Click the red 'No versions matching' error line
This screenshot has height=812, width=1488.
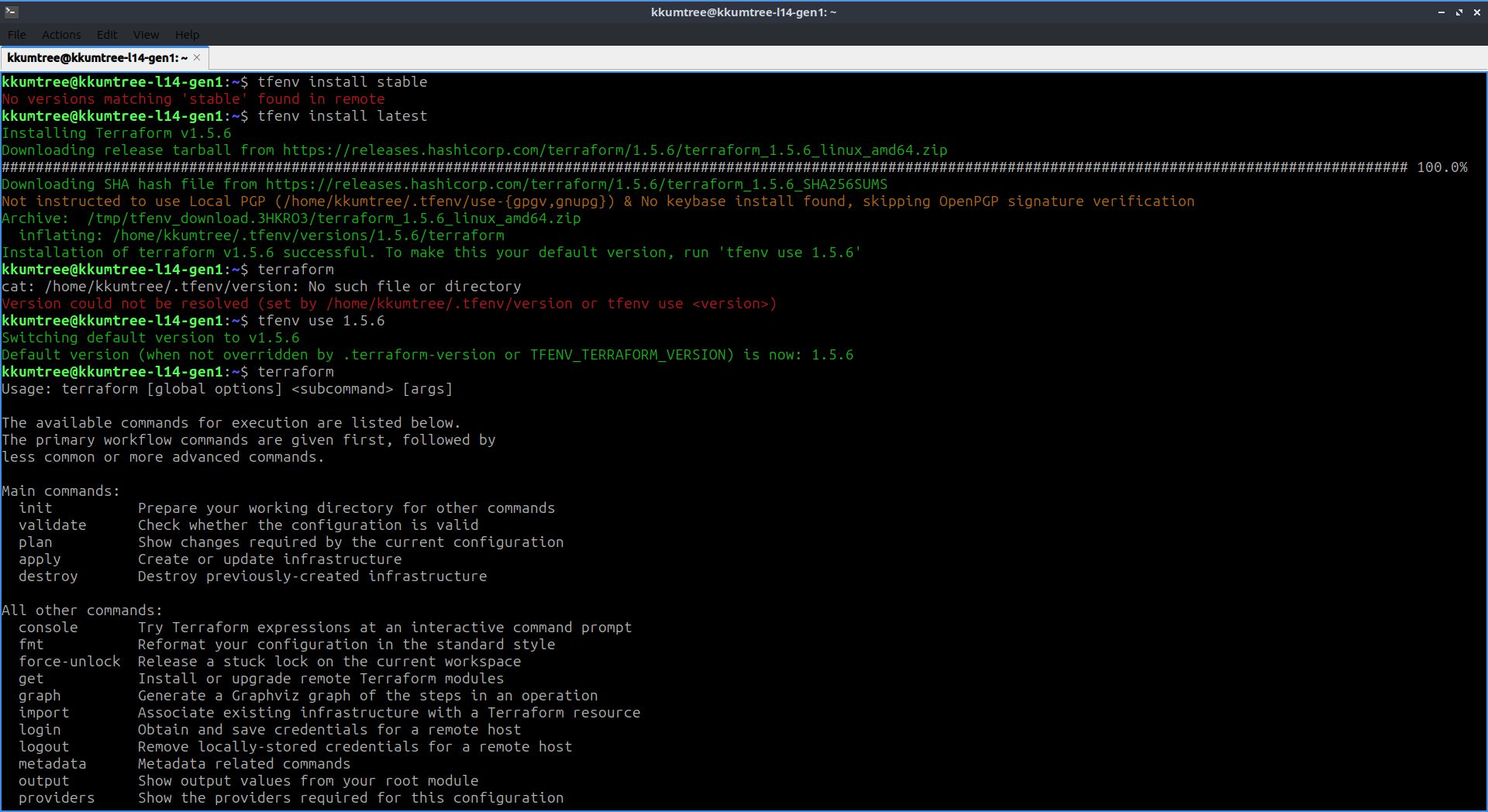[x=193, y=99]
